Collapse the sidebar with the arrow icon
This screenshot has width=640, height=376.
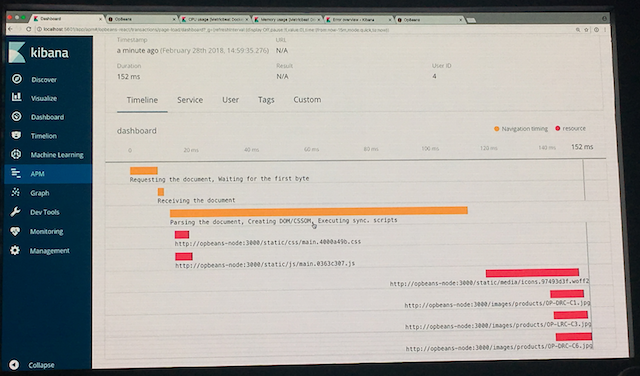[x=14, y=365]
